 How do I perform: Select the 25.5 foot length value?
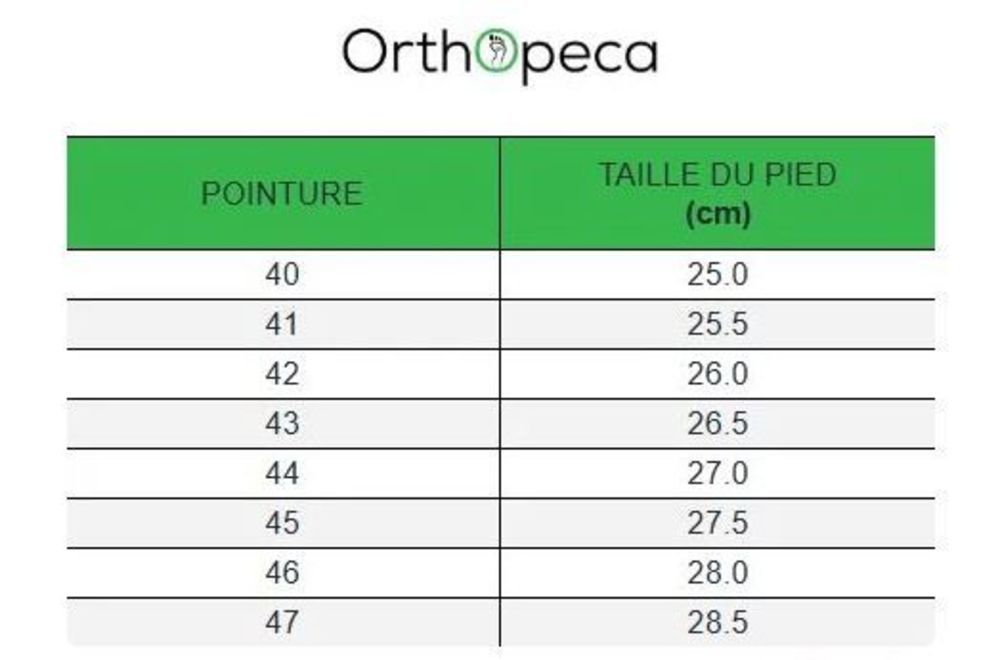tap(718, 324)
